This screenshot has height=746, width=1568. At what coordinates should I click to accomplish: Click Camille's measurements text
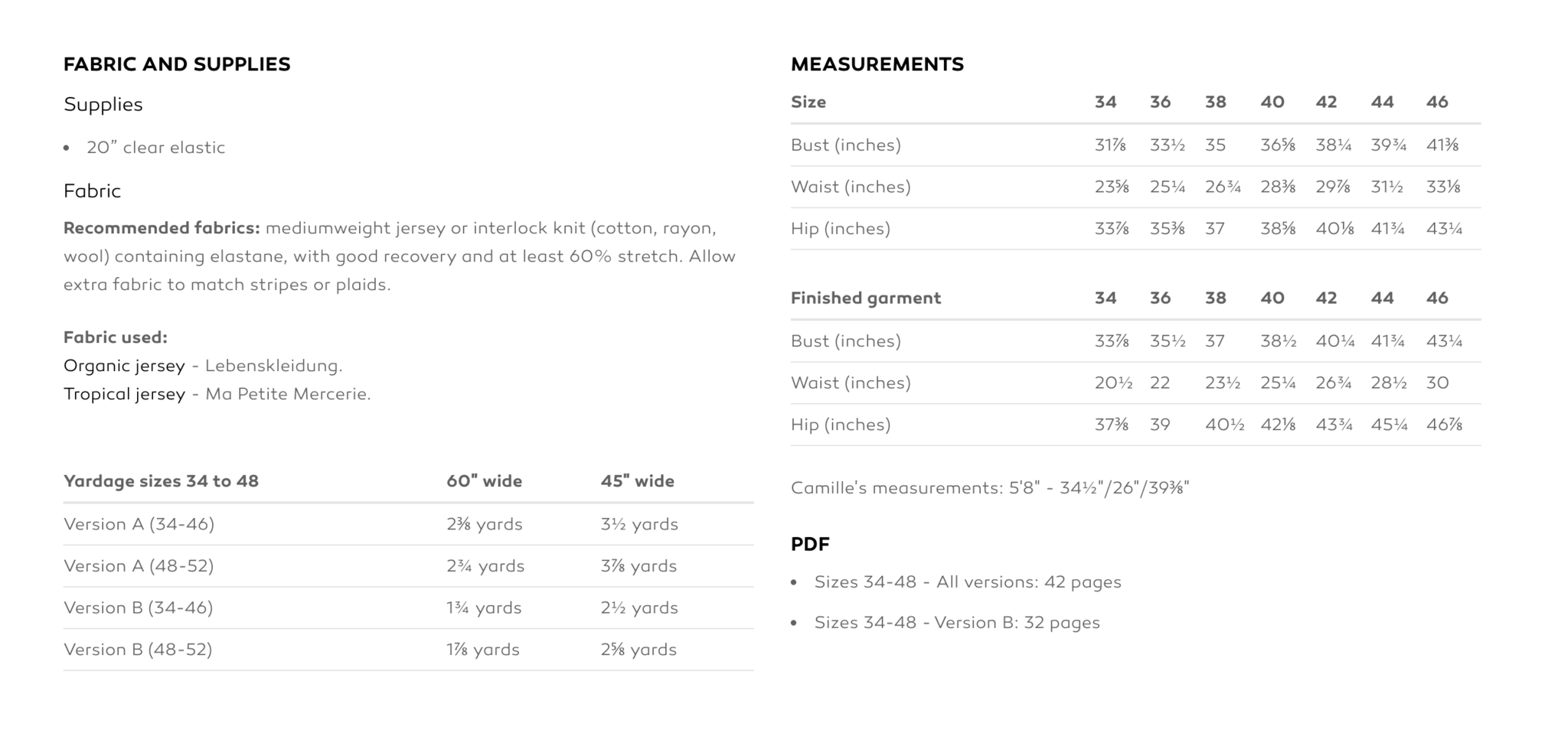990,488
